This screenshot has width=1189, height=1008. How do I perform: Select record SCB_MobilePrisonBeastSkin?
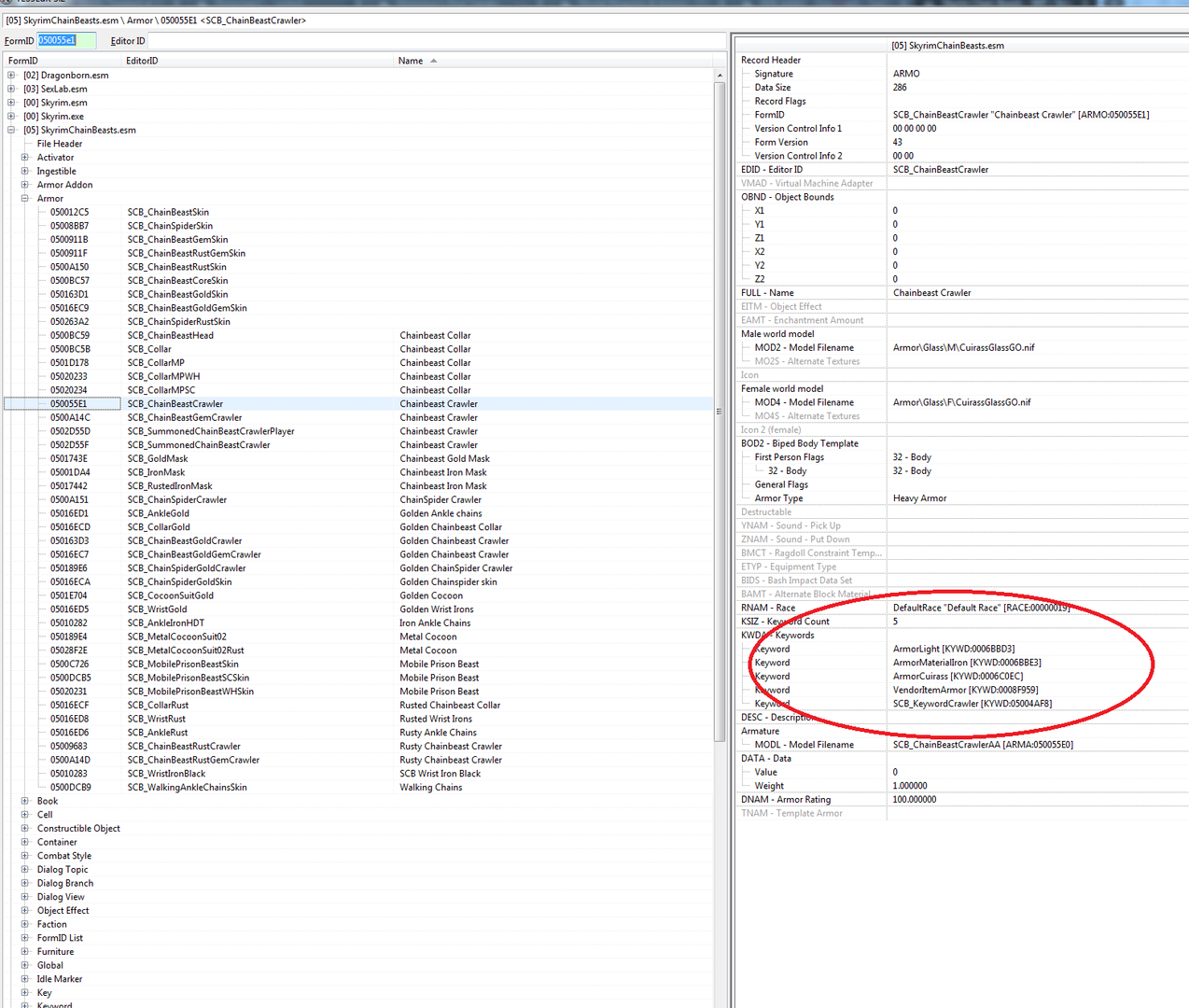coord(183,665)
